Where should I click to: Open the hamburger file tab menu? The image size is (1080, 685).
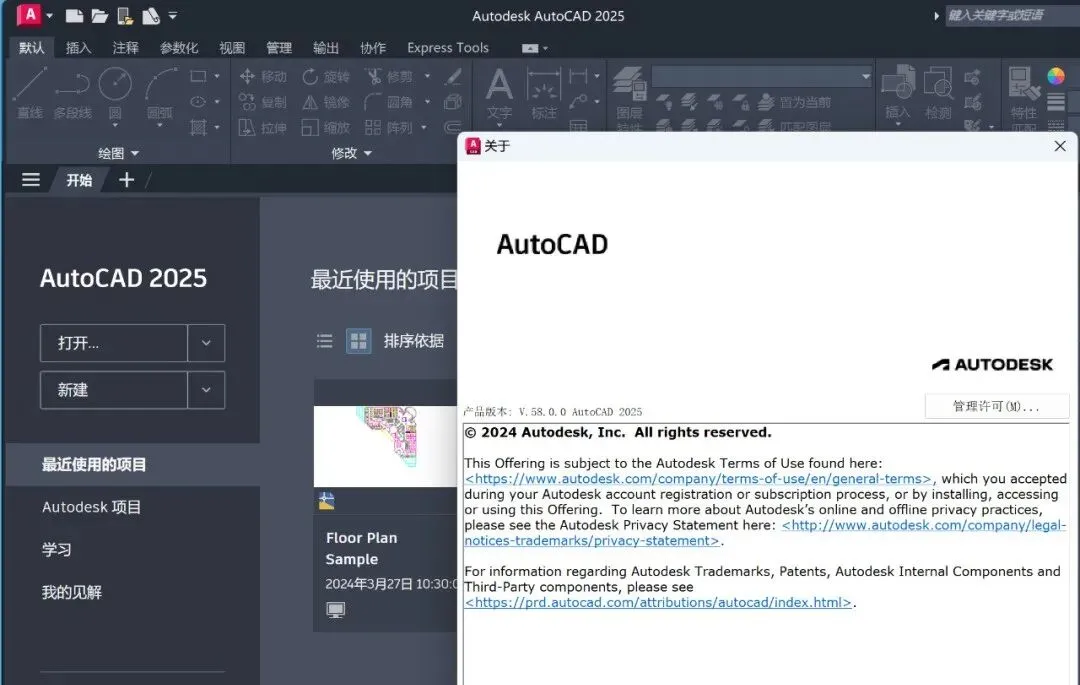pos(30,180)
